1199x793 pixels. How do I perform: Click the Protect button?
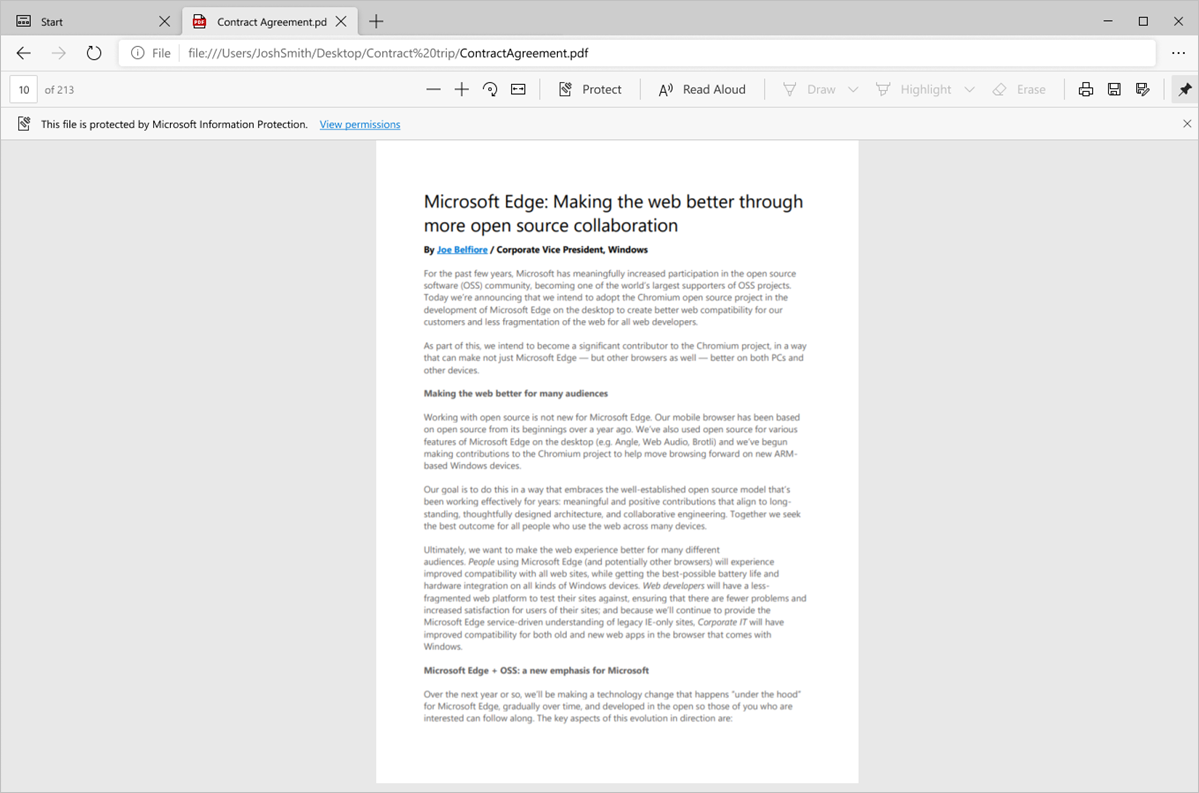(x=590, y=89)
